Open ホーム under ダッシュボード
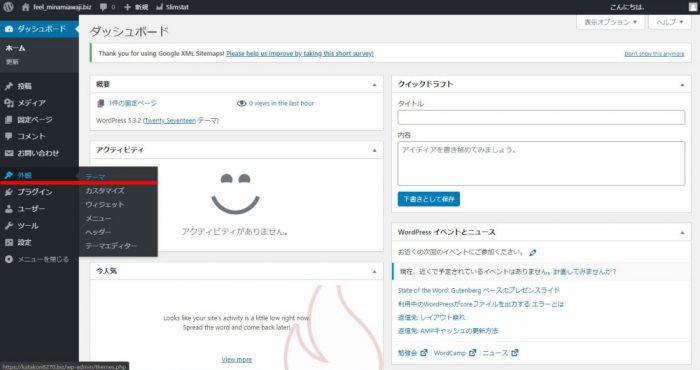The width and height of the screenshot is (700, 370). pyautogui.click(x=16, y=48)
